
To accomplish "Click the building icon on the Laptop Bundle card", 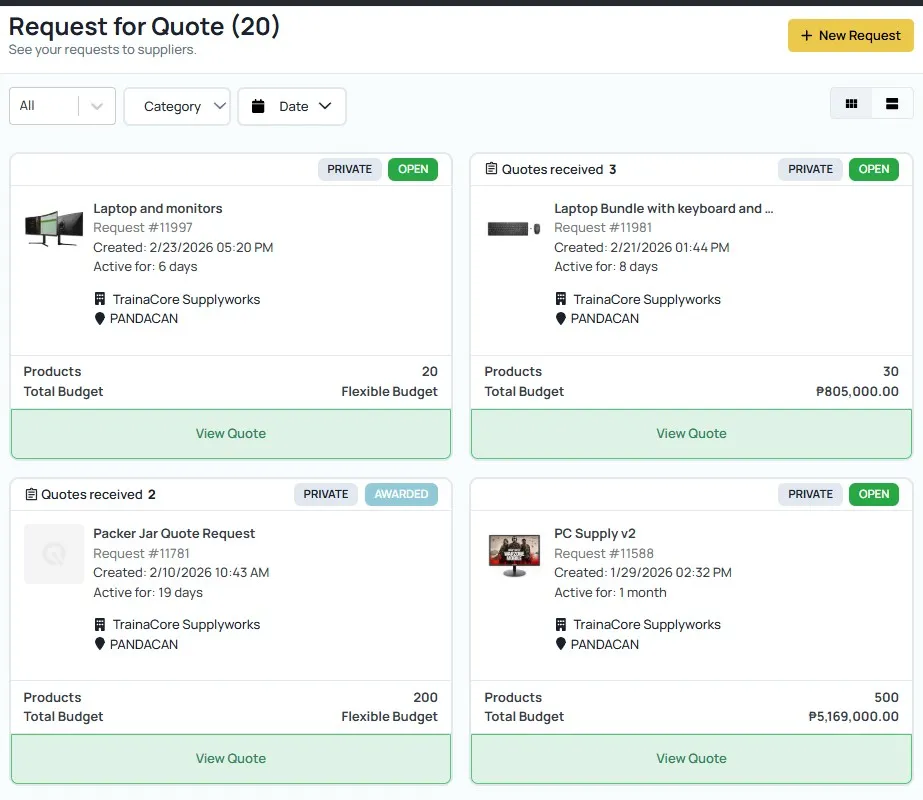I will click(x=561, y=299).
